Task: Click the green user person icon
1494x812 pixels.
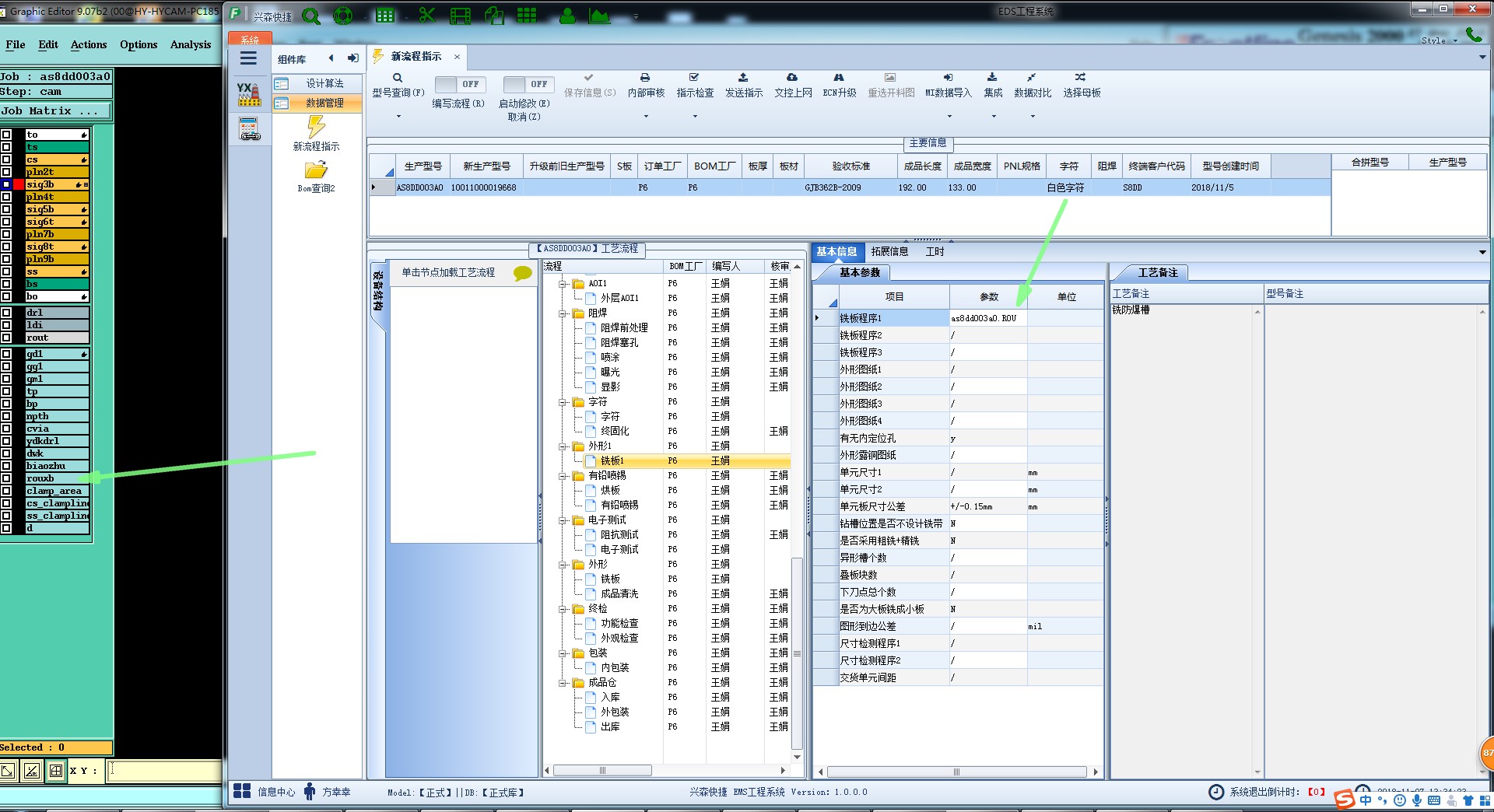Action: click(x=568, y=16)
